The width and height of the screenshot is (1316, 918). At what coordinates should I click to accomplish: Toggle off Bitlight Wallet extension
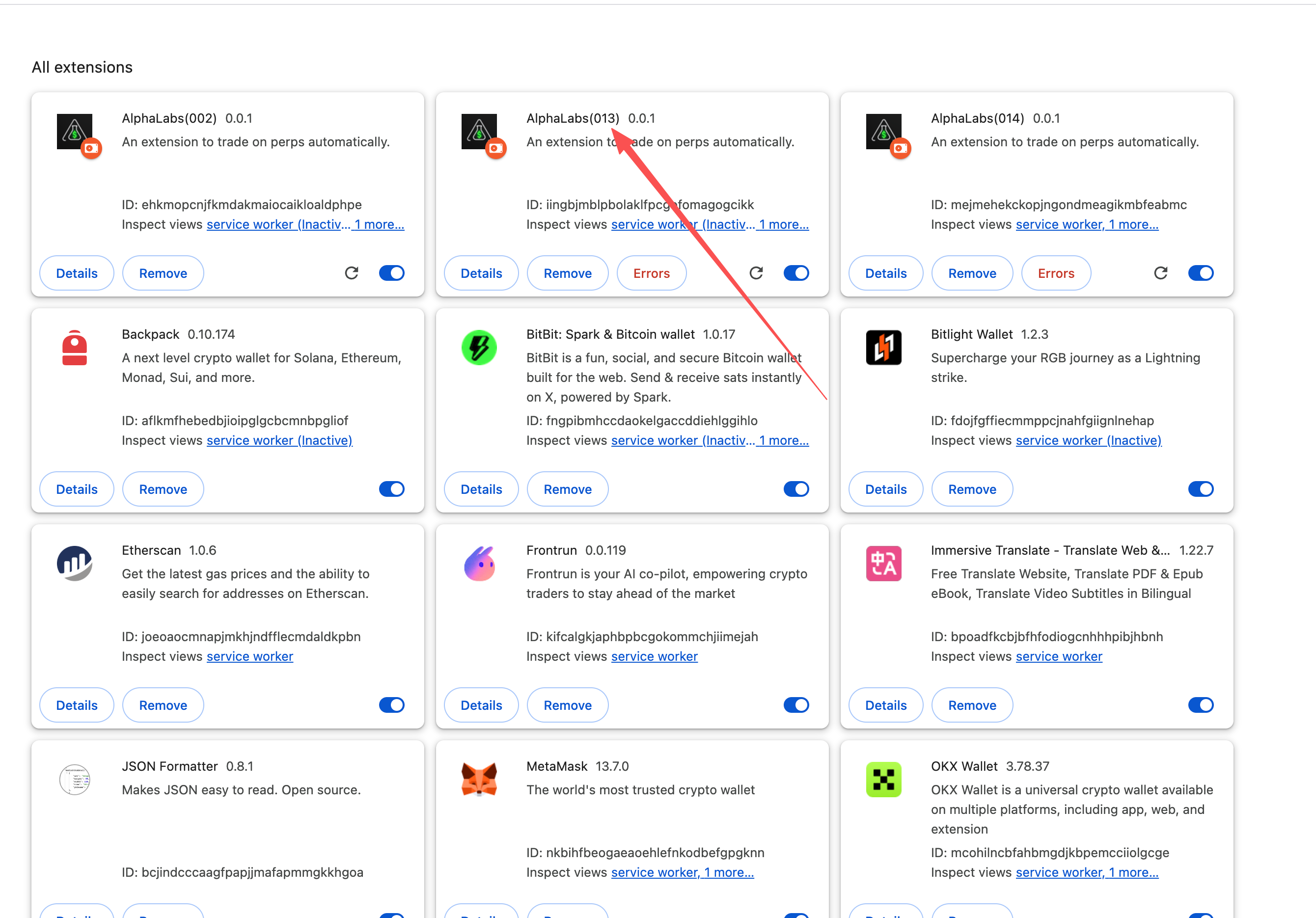point(1201,489)
